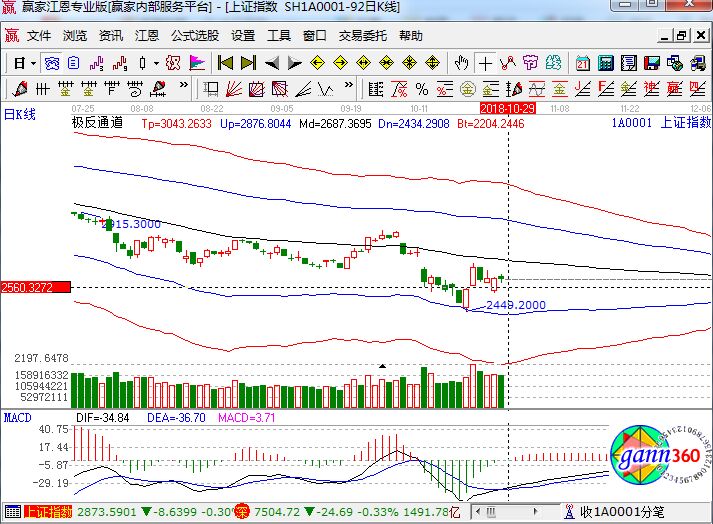Open the 公式选股 menu
The width and height of the screenshot is (713, 524).
tap(194, 36)
